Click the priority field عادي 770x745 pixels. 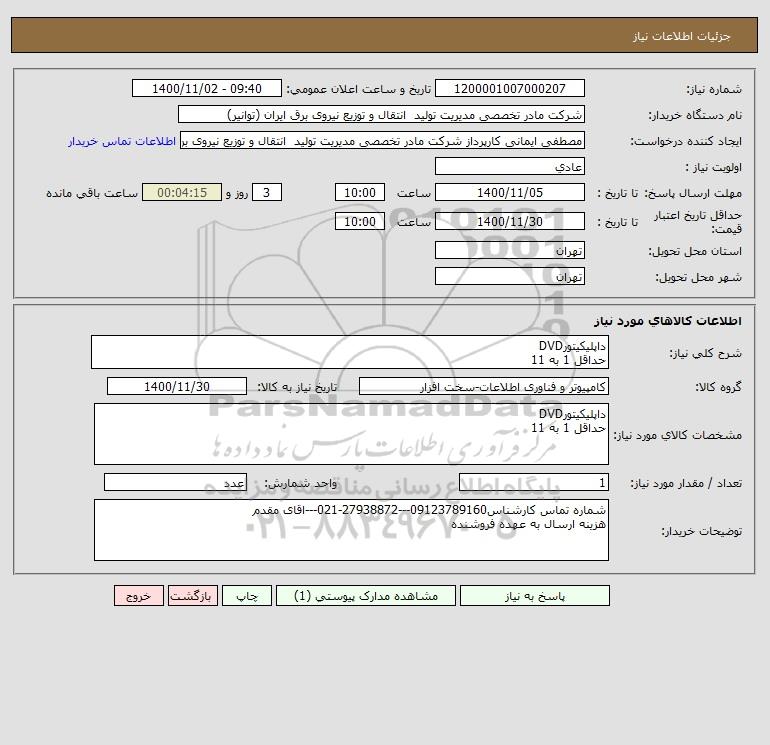click(x=510, y=166)
